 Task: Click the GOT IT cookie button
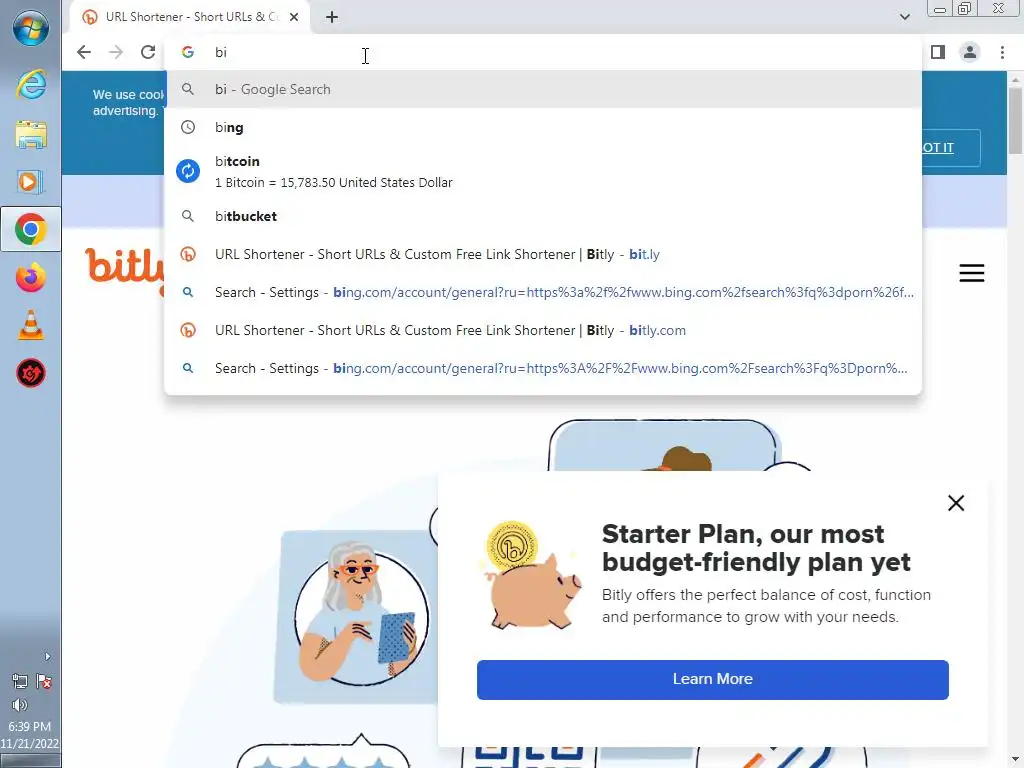(x=948, y=148)
